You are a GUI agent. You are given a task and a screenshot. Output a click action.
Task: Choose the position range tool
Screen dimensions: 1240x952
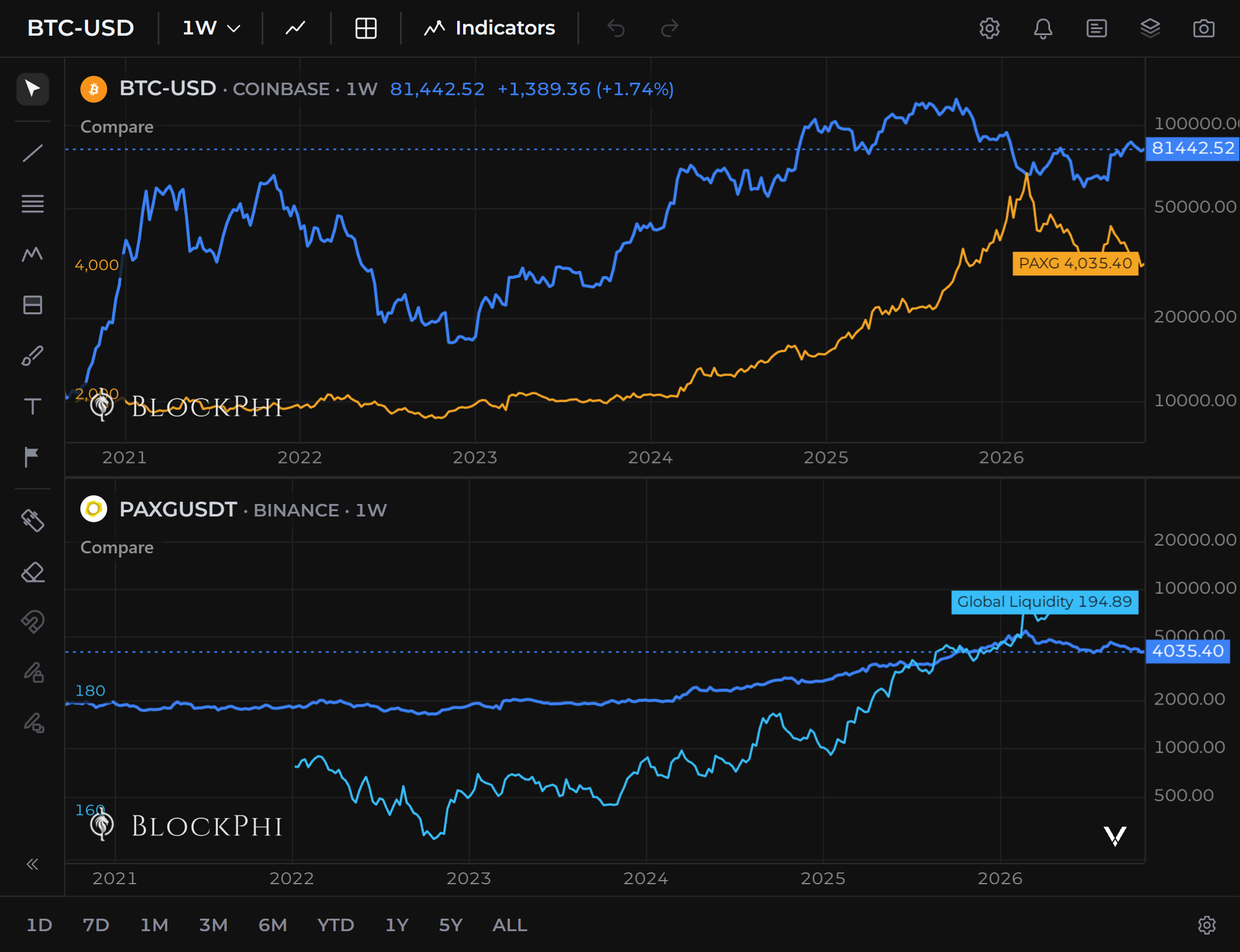[x=33, y=305]
